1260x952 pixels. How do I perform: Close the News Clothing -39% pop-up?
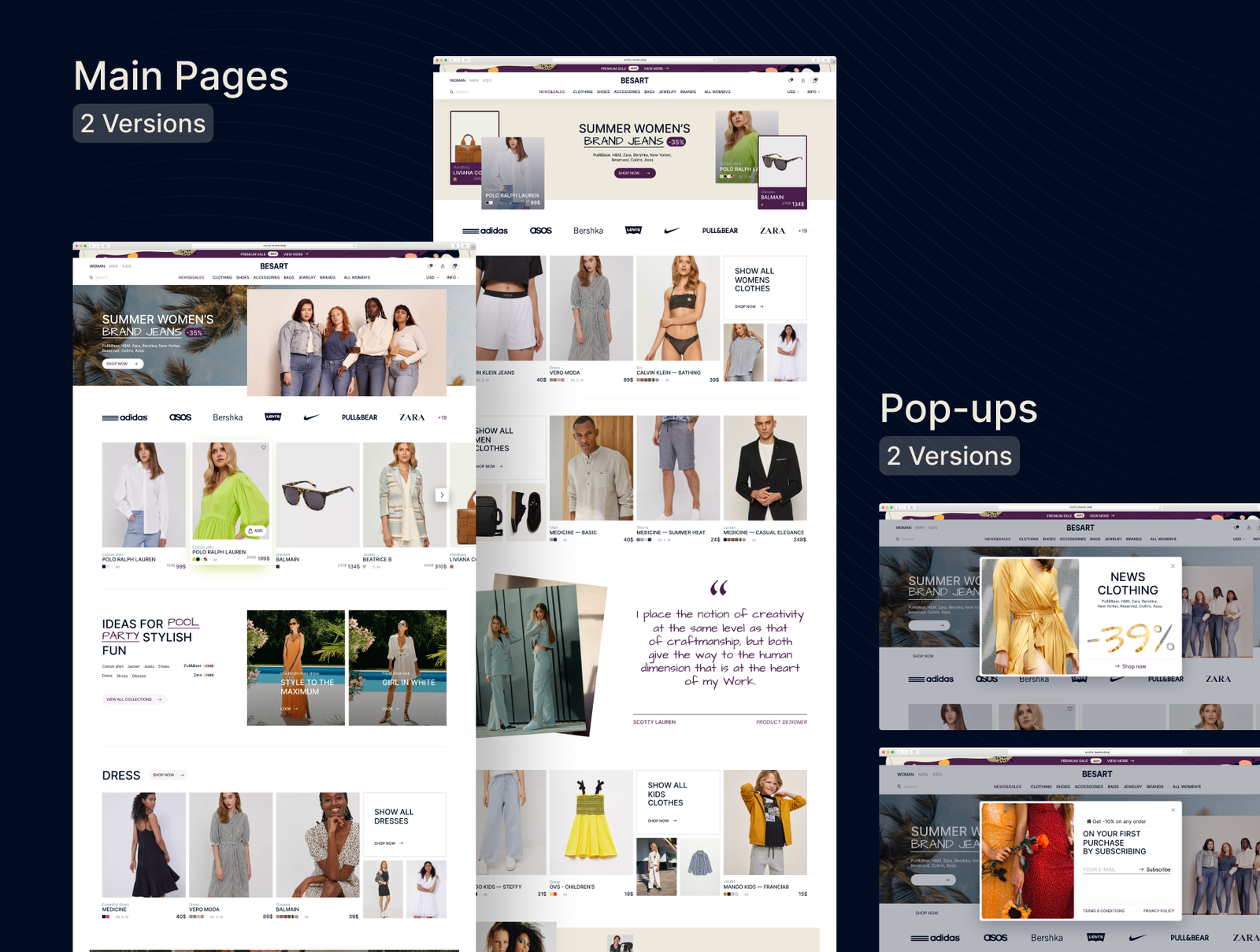pos(1173,566)
